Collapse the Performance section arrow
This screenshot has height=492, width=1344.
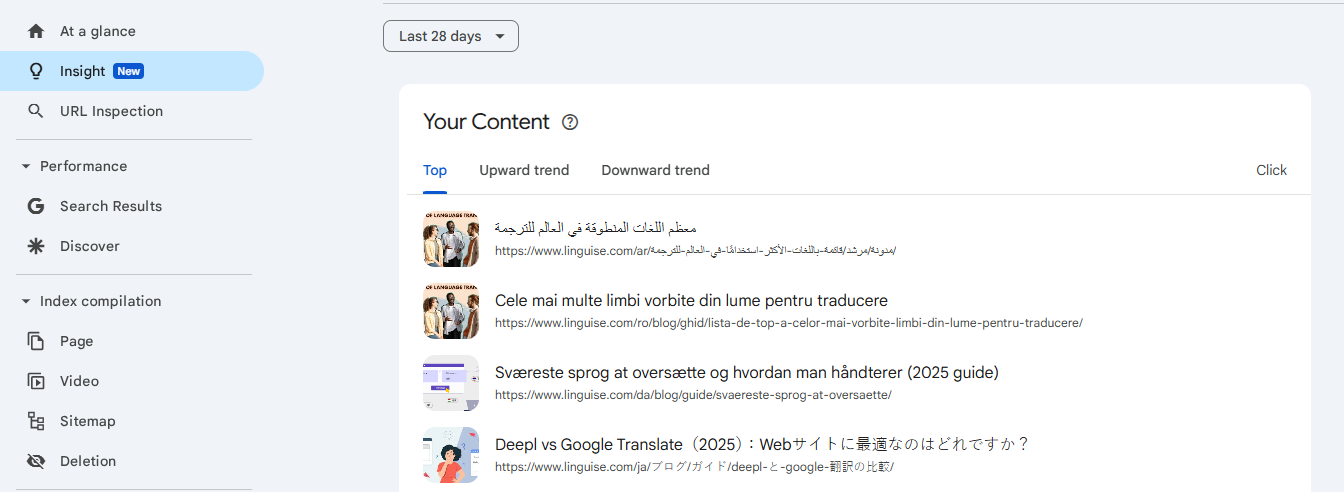pos(26,166)
